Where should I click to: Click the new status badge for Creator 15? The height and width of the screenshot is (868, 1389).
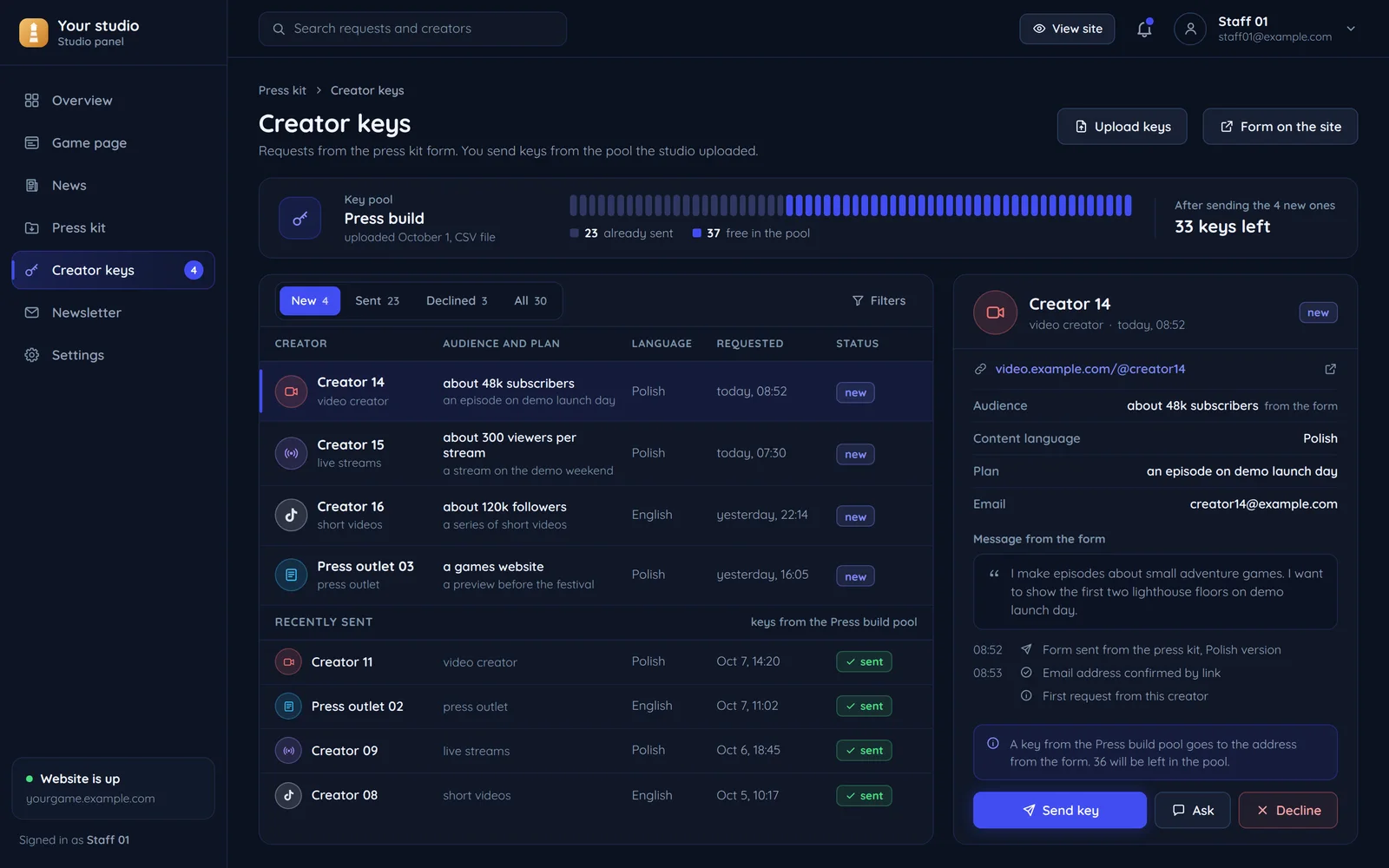(855, 454)
